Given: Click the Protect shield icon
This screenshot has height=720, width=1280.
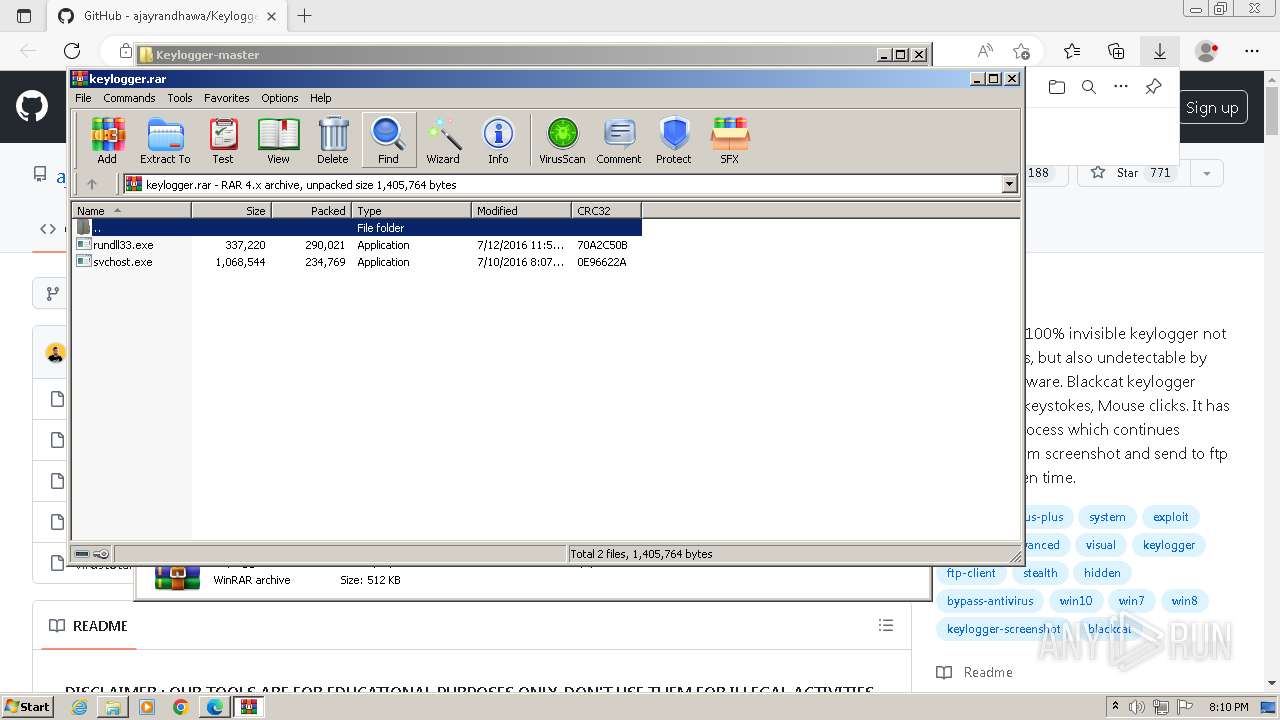Looking at the screenshot, I should [x=674, y=140].
